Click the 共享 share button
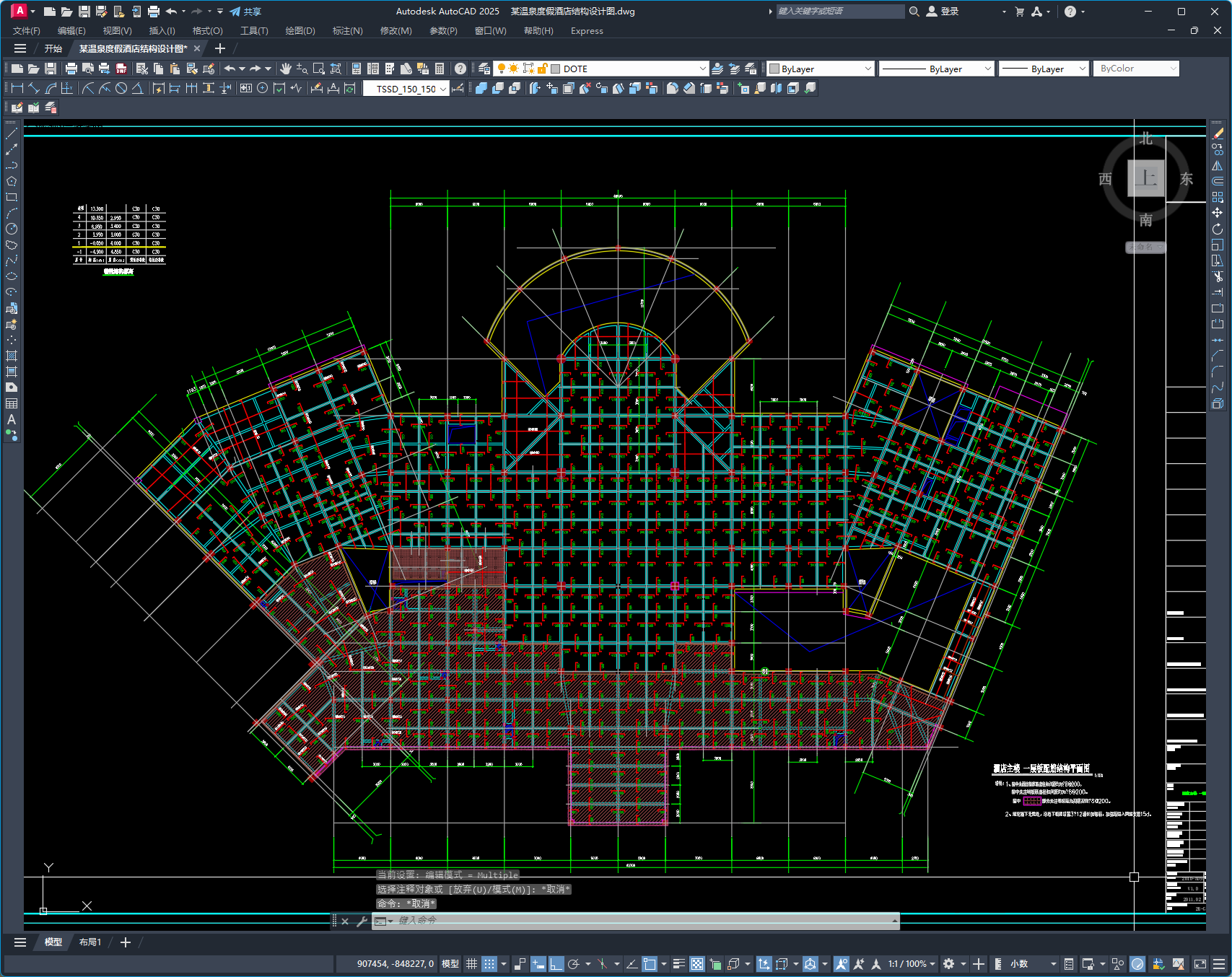 245,12
